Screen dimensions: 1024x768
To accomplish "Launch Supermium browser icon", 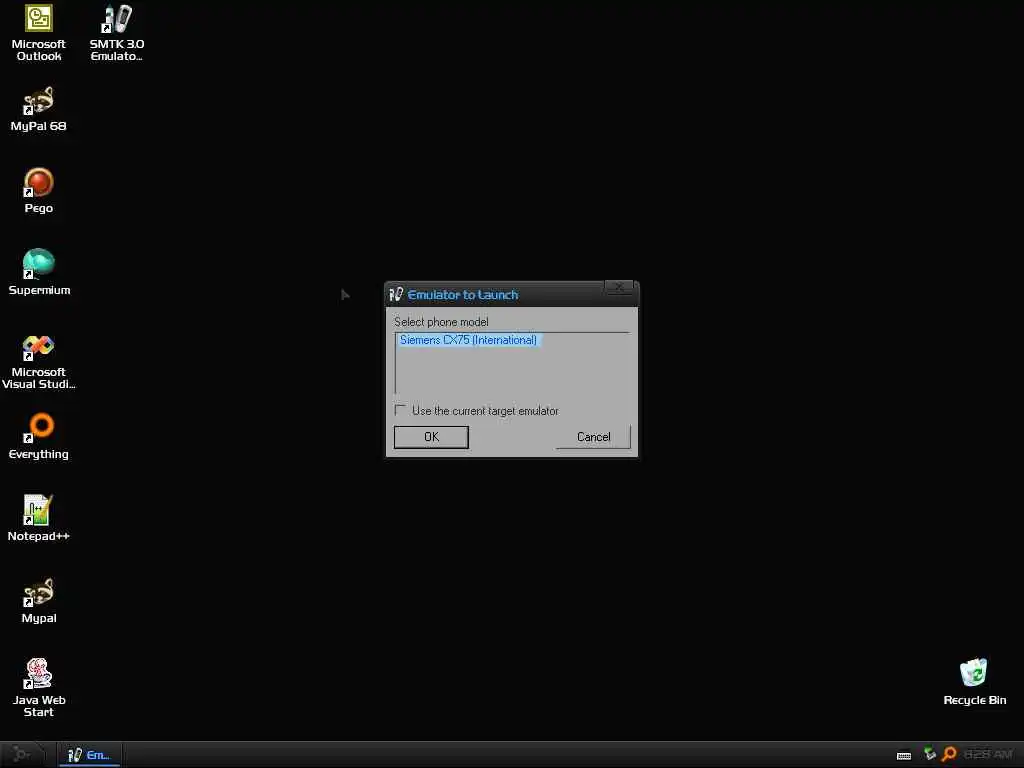I will point(39,272).
